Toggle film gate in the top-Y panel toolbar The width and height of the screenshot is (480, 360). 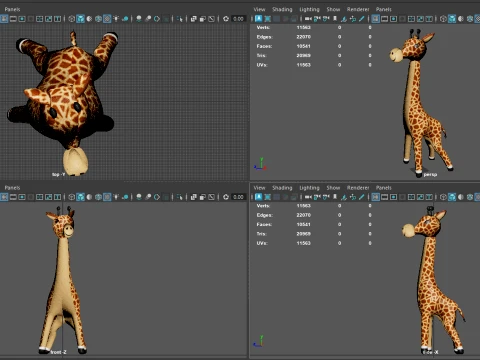pyautogui.click(x=13, y=19)
